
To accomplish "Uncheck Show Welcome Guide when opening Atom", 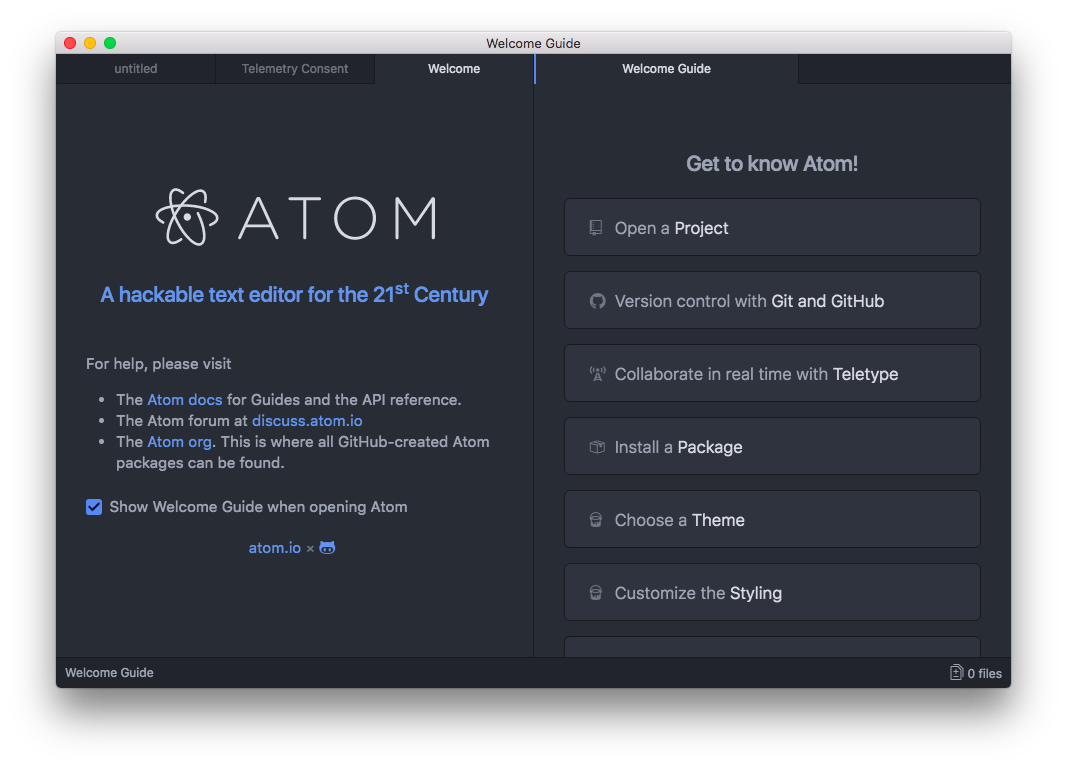I will click(94, 507).
